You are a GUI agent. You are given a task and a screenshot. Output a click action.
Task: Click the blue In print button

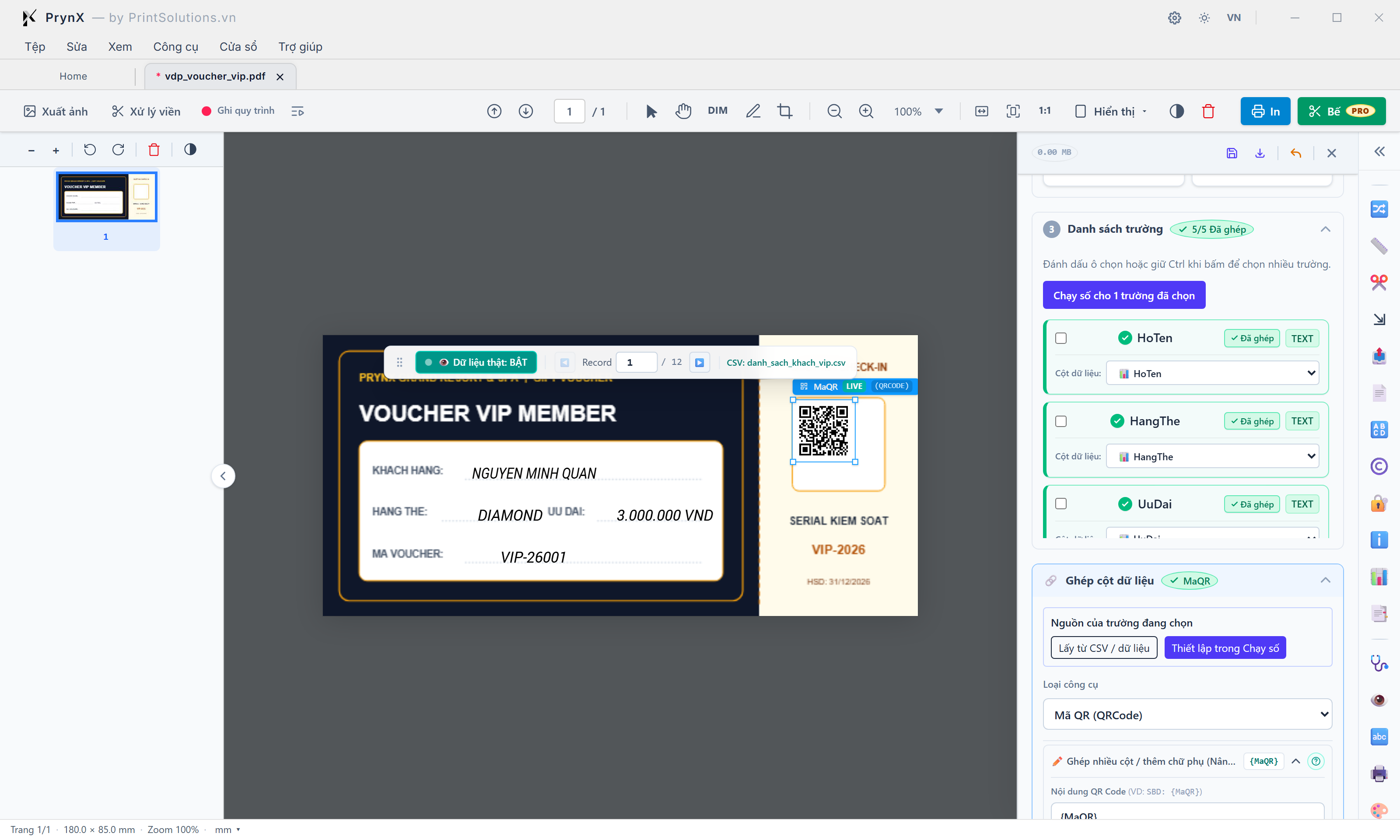point(1265,111)
